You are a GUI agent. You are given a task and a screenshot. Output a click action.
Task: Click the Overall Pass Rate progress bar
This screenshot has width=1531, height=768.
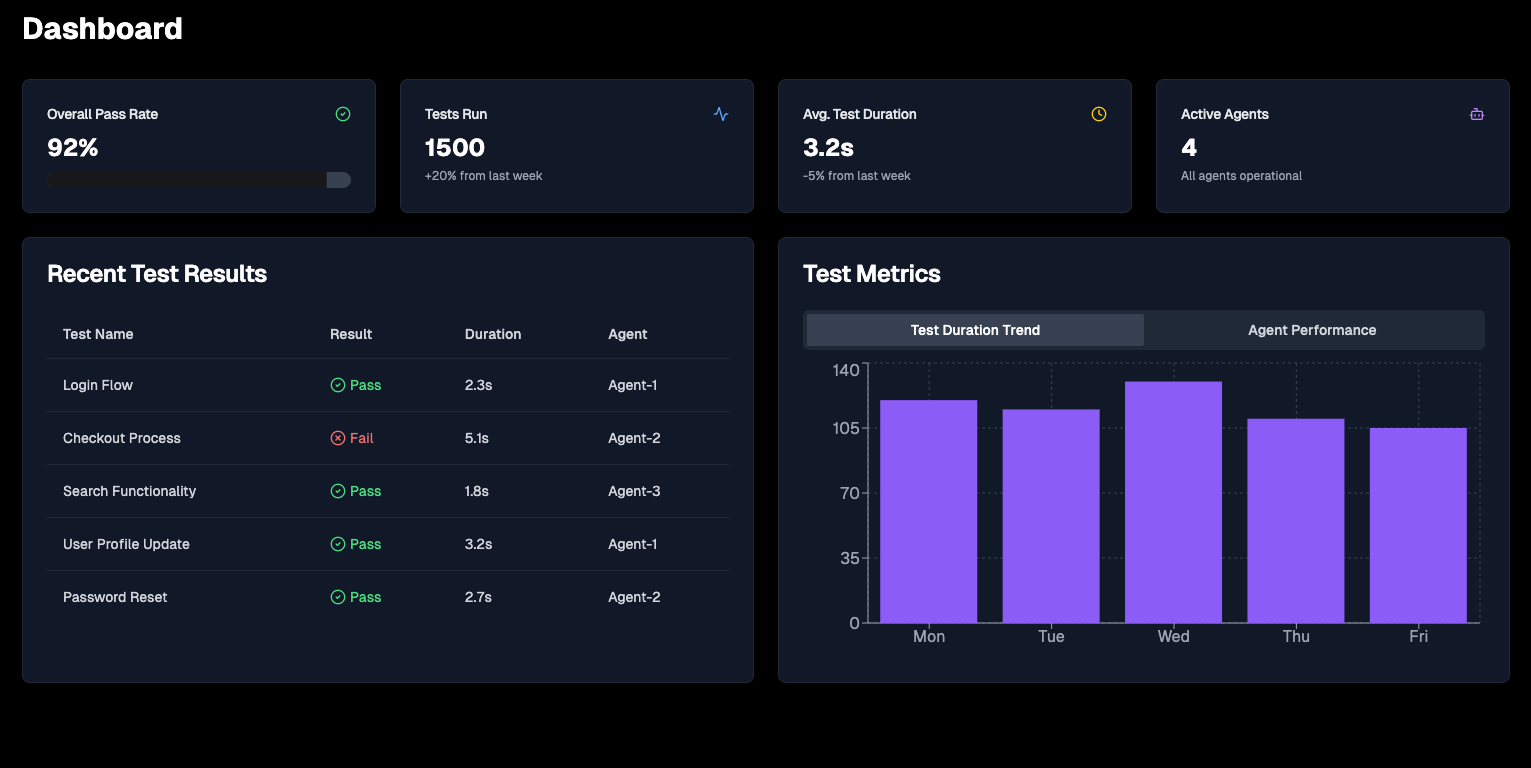pyautogui.click(x=199, y=180)
